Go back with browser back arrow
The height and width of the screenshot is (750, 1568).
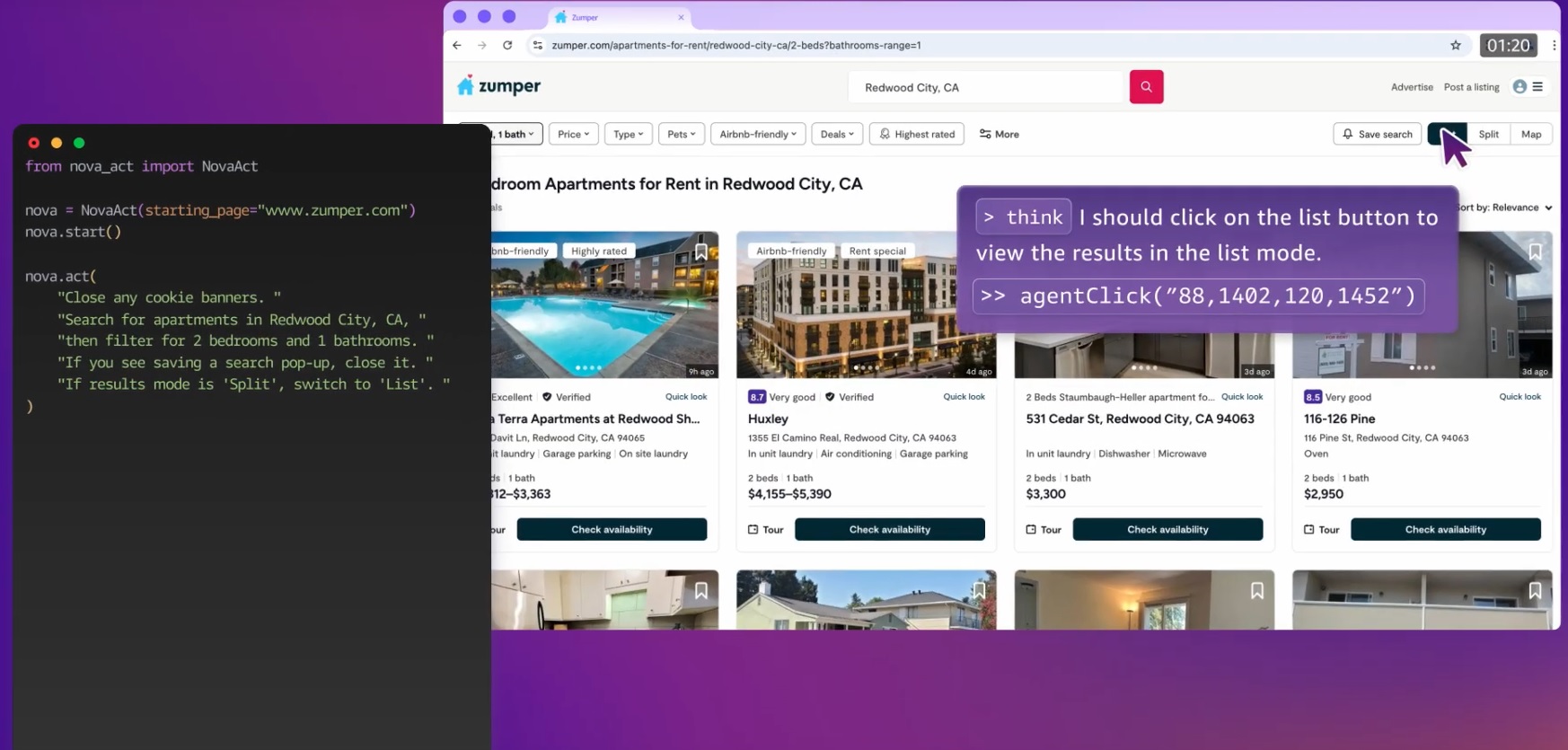tap(457, 45)
